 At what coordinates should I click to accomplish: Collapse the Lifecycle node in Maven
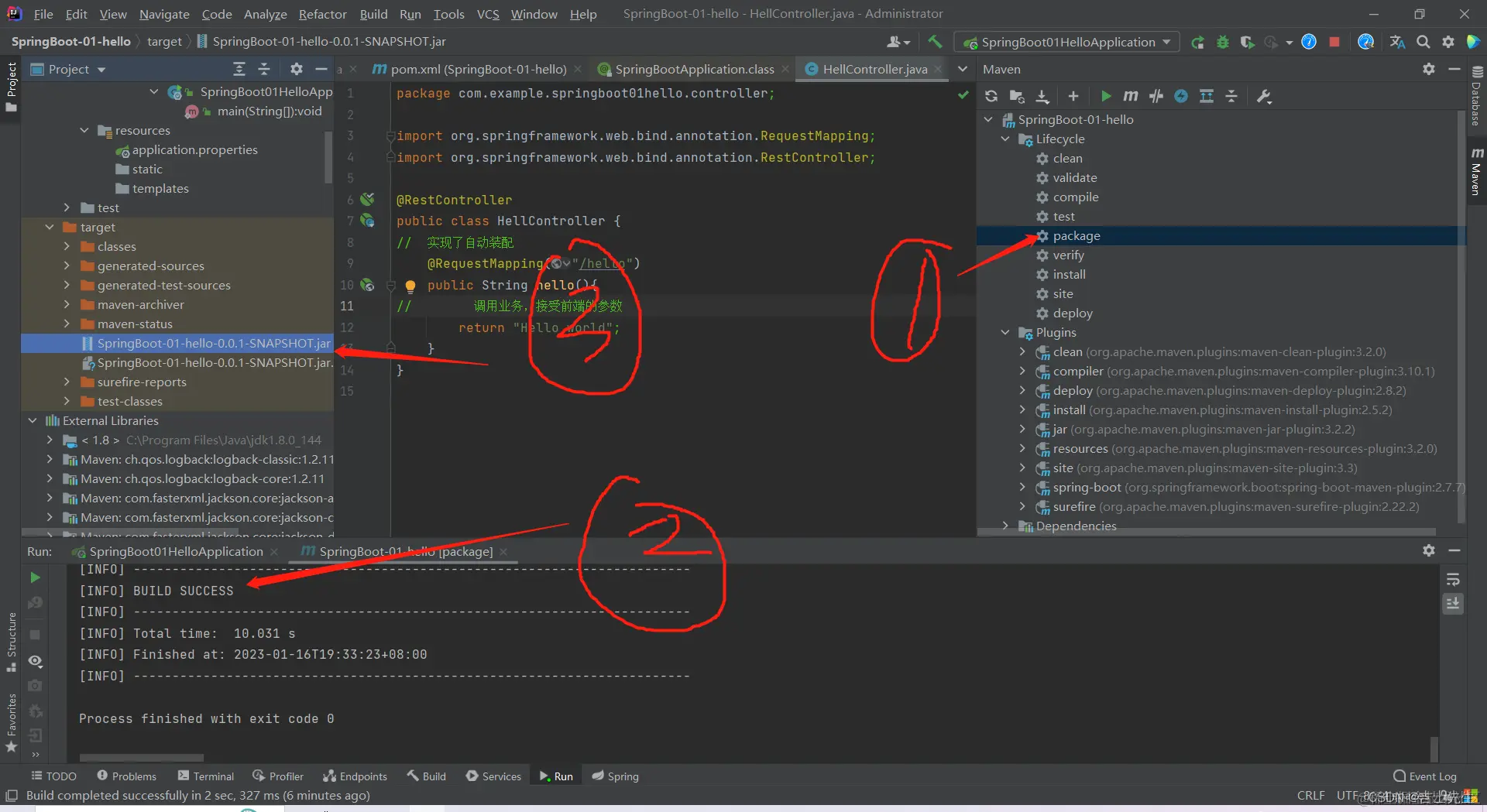click(x=1005, y=139)
